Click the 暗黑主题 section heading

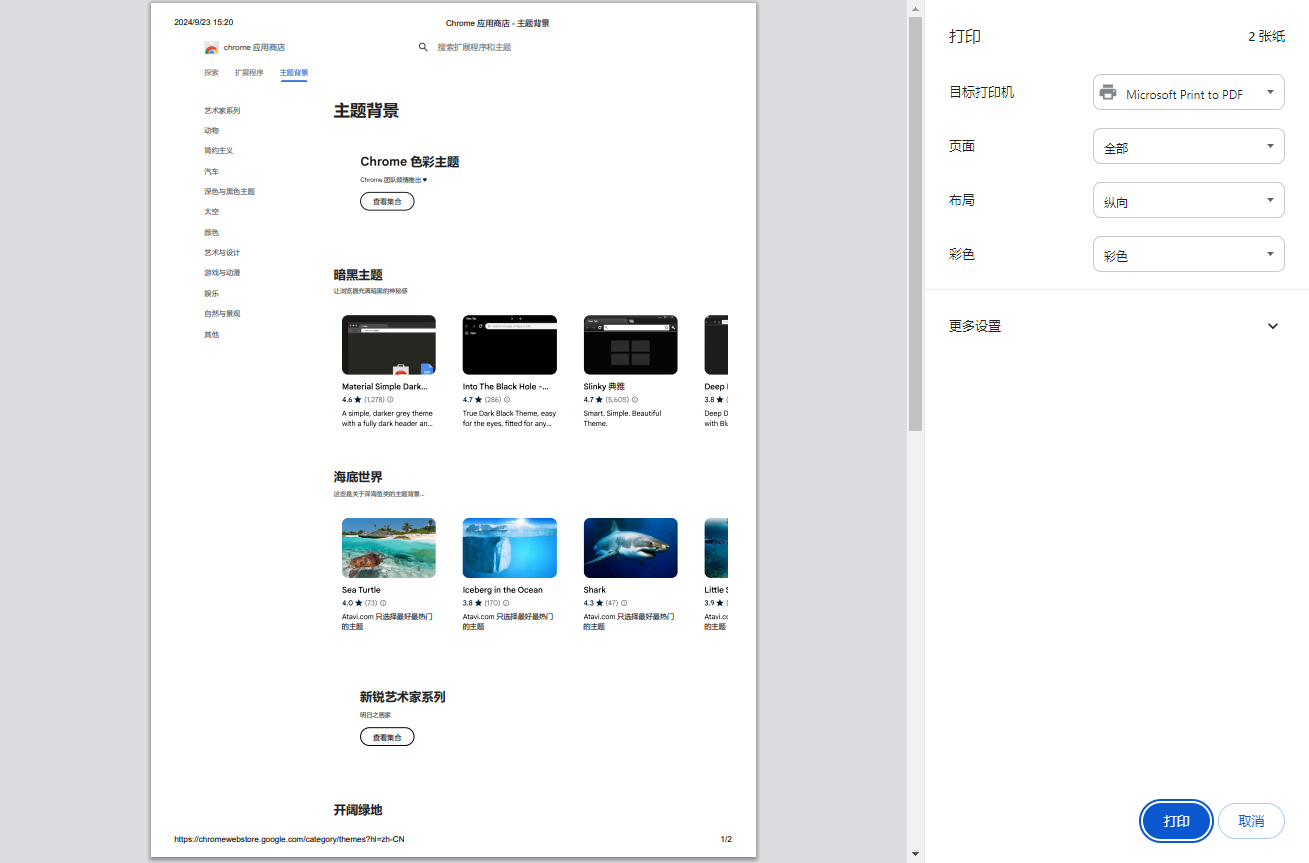pyautogui.click(x=358, y=275)
